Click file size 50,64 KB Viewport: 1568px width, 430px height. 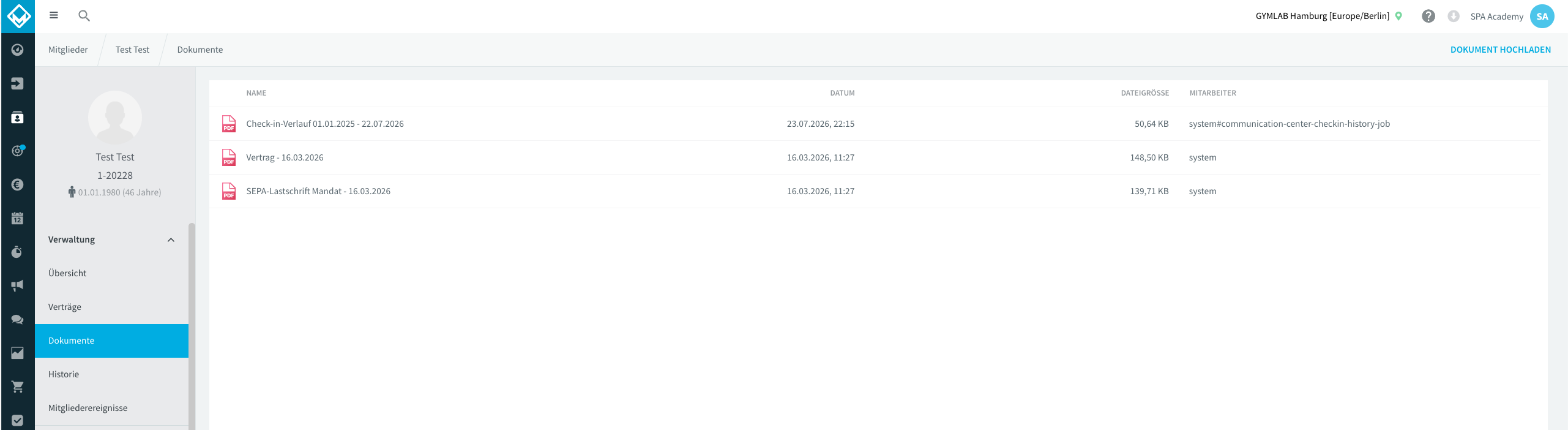pyautogui.click(x=1151, y=124)
